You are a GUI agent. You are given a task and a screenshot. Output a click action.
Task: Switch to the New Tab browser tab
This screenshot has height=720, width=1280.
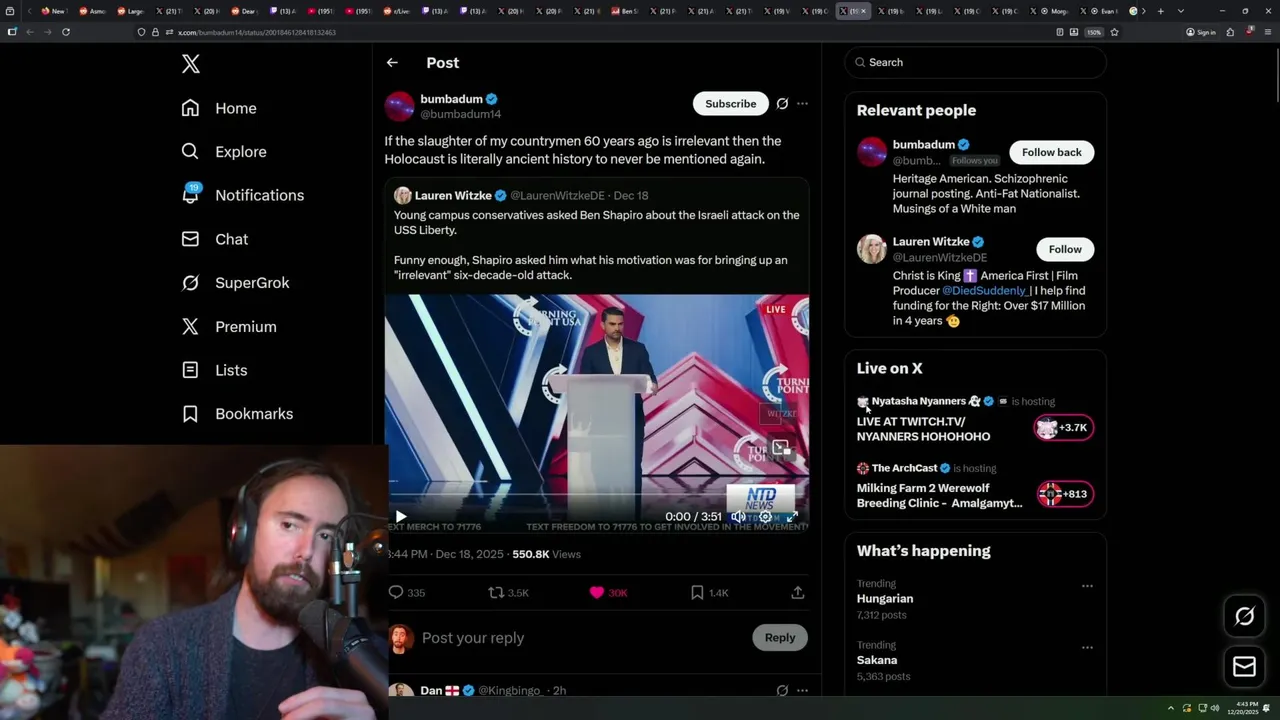pyautogui.click(x=53, y=11)
